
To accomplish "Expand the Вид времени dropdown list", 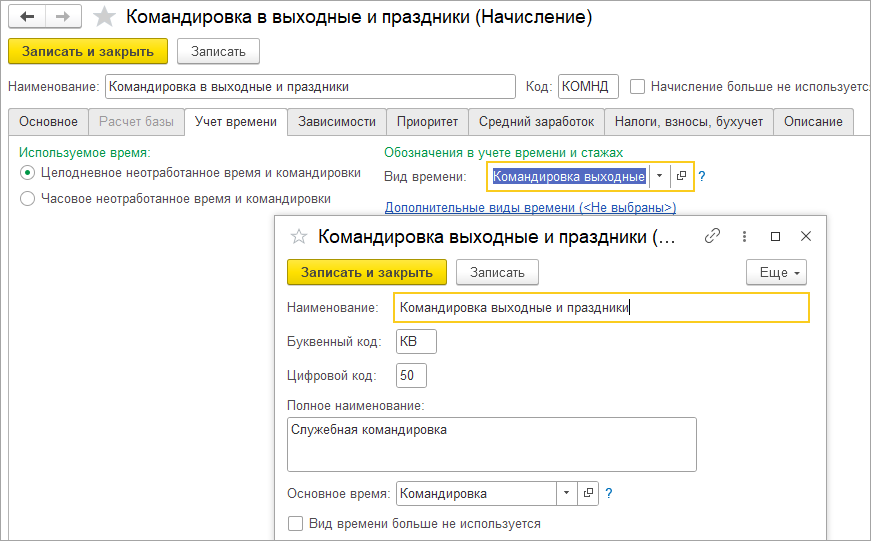I will [659, 176].
